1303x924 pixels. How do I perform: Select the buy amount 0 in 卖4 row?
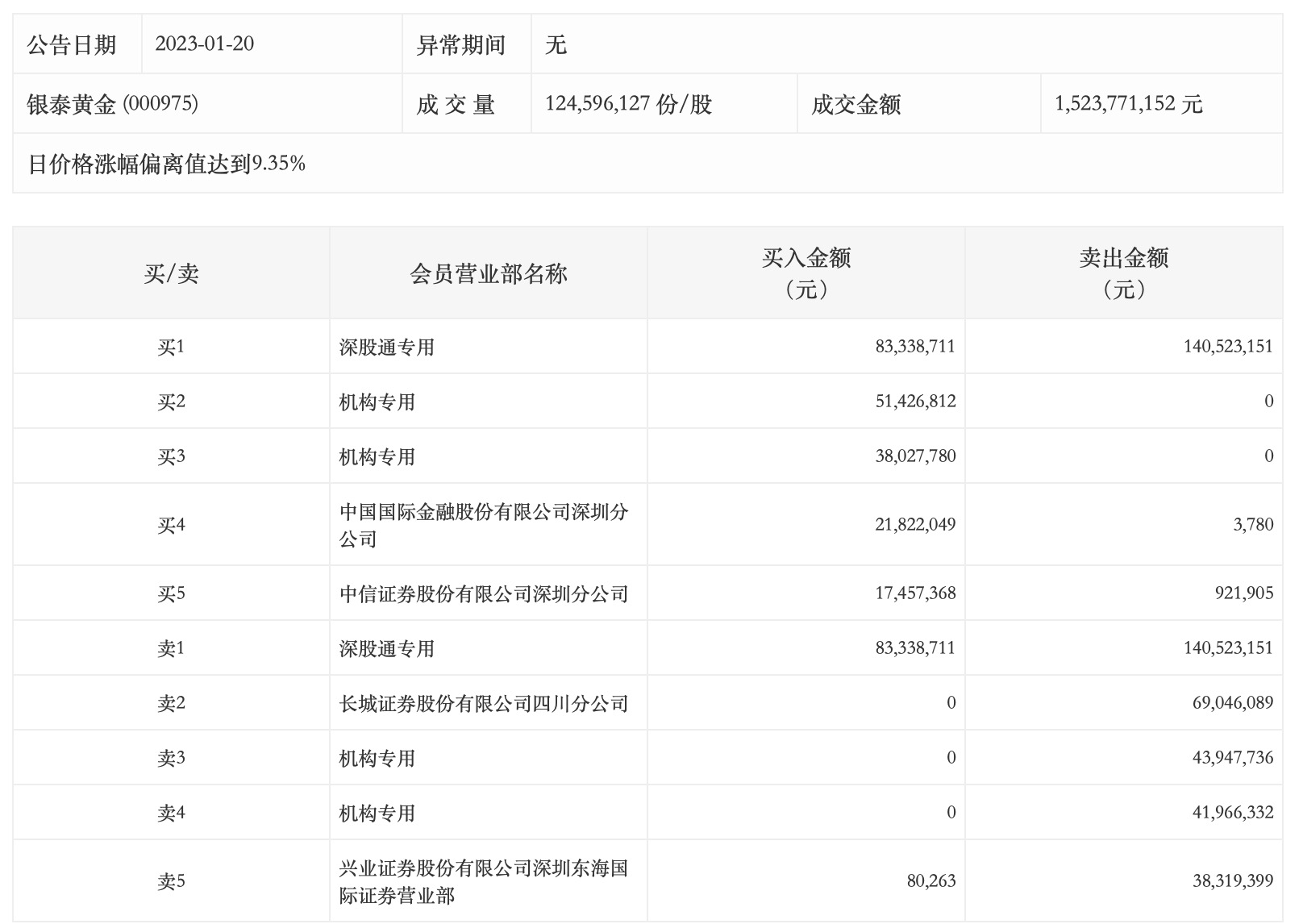(951, 813)
